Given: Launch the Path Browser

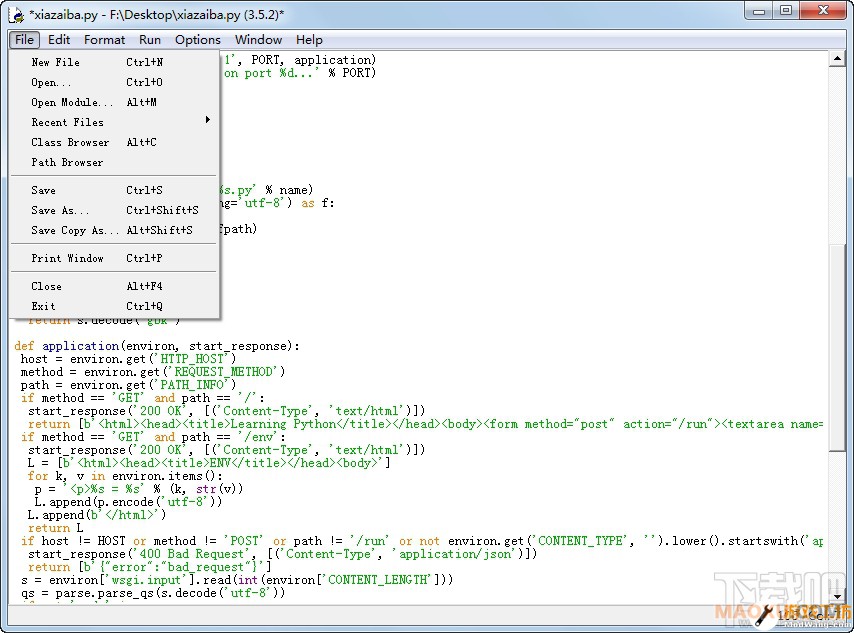Looking at the screenshot, I should tap(114, 162).
